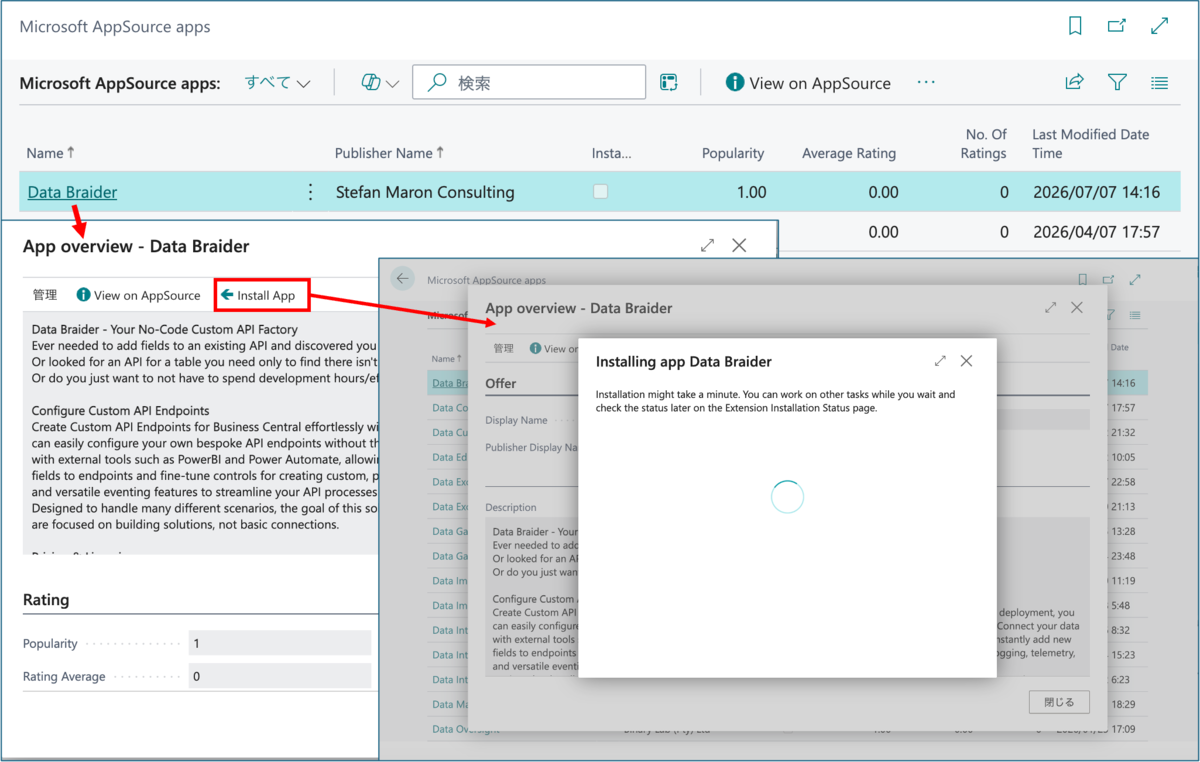This screenshot has width=1200, height=762.
Task: Select the Popularity field showing 1
Action: coord(279,643)
